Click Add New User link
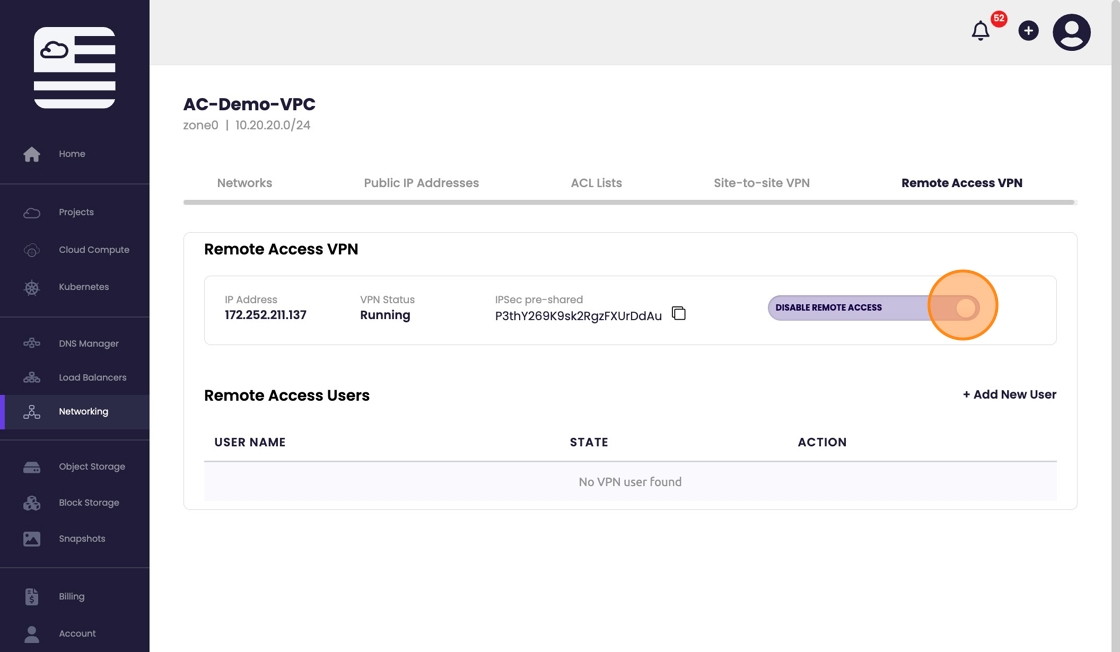 pos(1009,395)
